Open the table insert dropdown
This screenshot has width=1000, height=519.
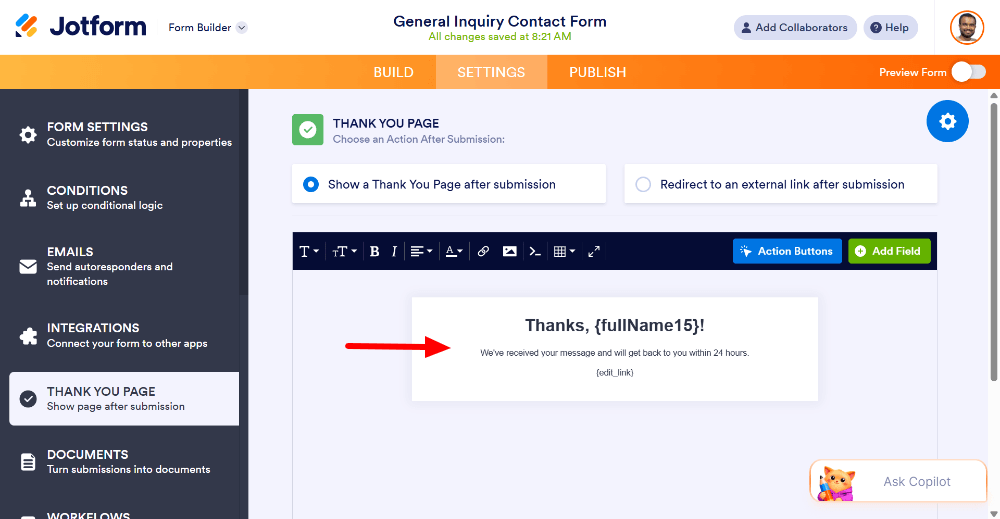(x=564, y=251)
